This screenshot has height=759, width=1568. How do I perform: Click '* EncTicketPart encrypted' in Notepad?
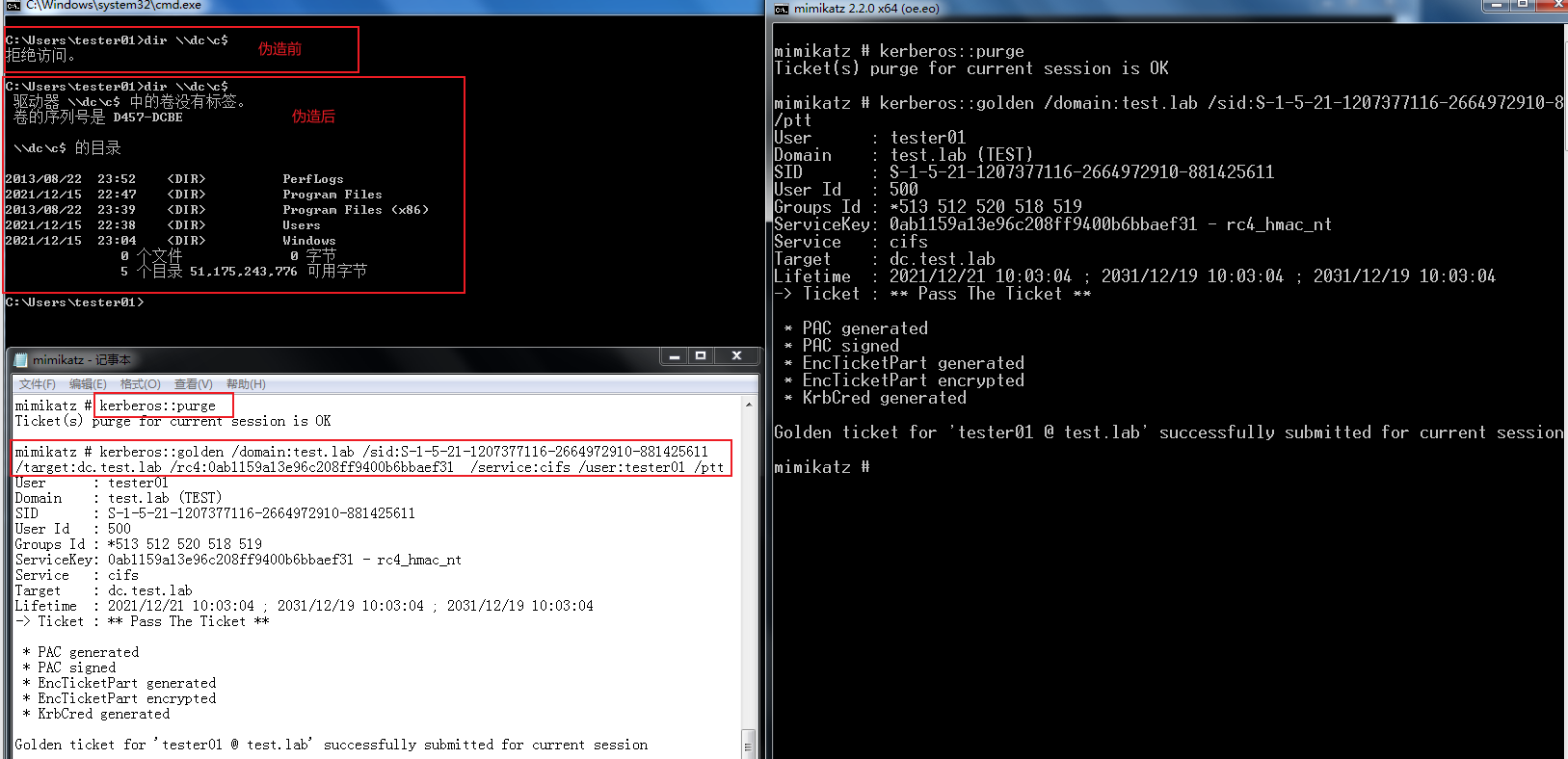(x=120, y=698)
